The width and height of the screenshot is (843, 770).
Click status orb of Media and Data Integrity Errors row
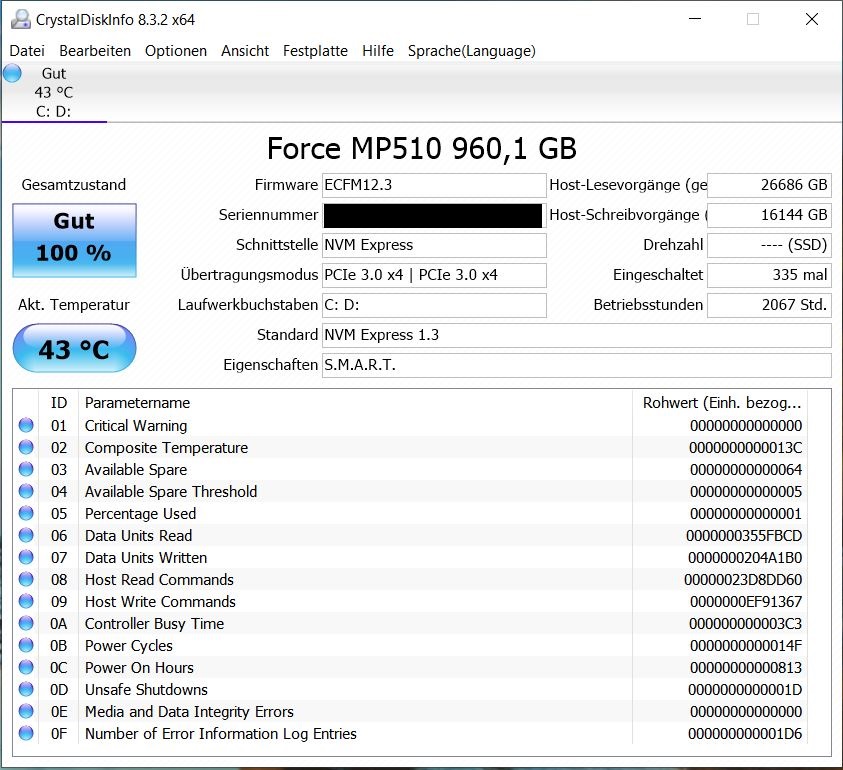(26, 711)
